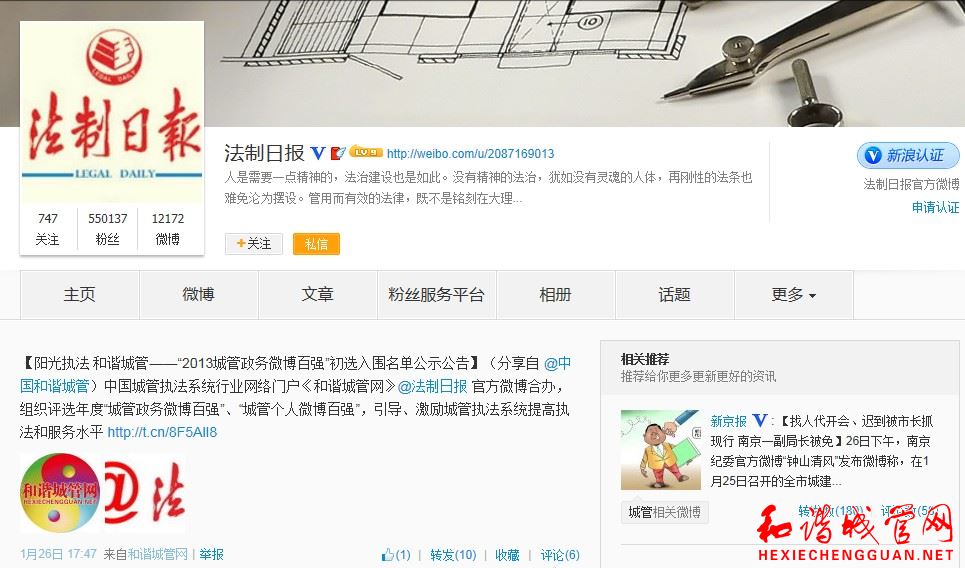Open the 和谐城管网 post image thumbnail
The height and width of the screenshot is (568, 965).
pyautogui.click(x=103, y=493)
